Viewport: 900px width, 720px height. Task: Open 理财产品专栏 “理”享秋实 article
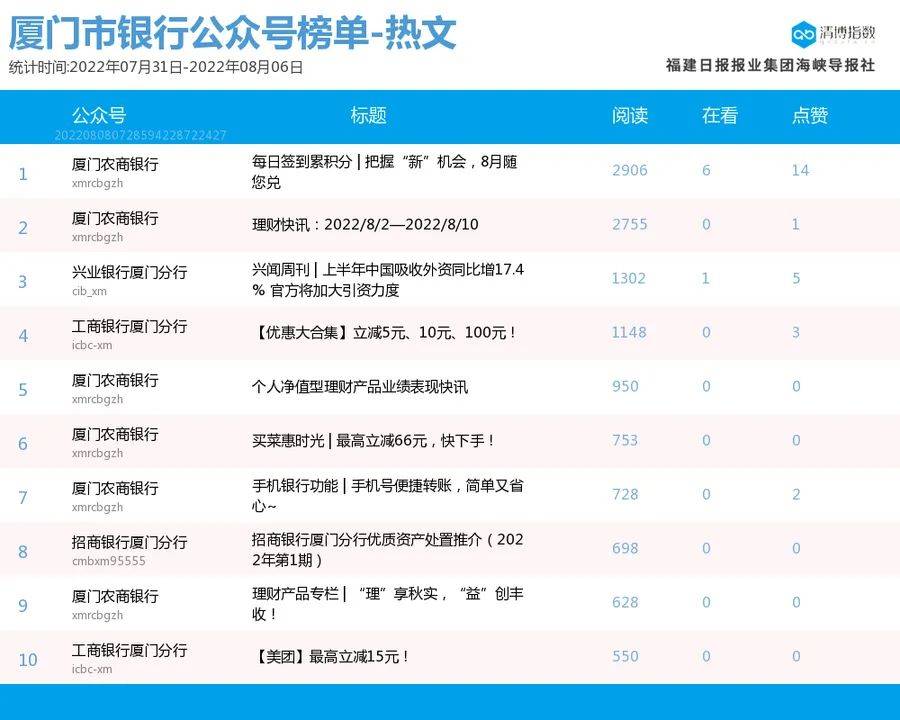387,603
